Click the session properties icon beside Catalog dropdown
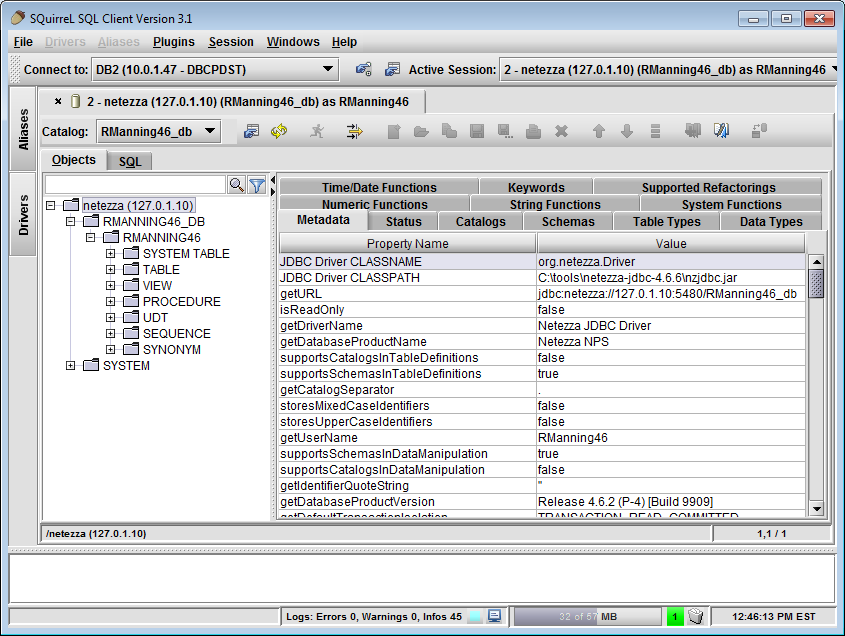845x636 pixels. click(x=251, y=131)
